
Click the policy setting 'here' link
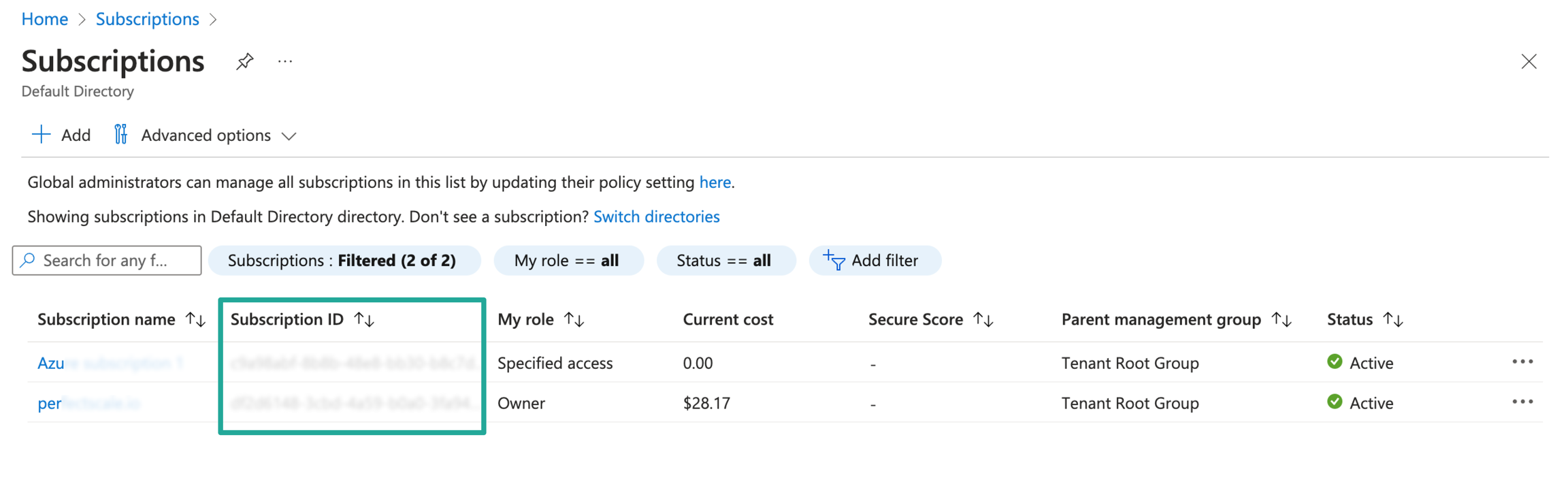coord(715,182)
